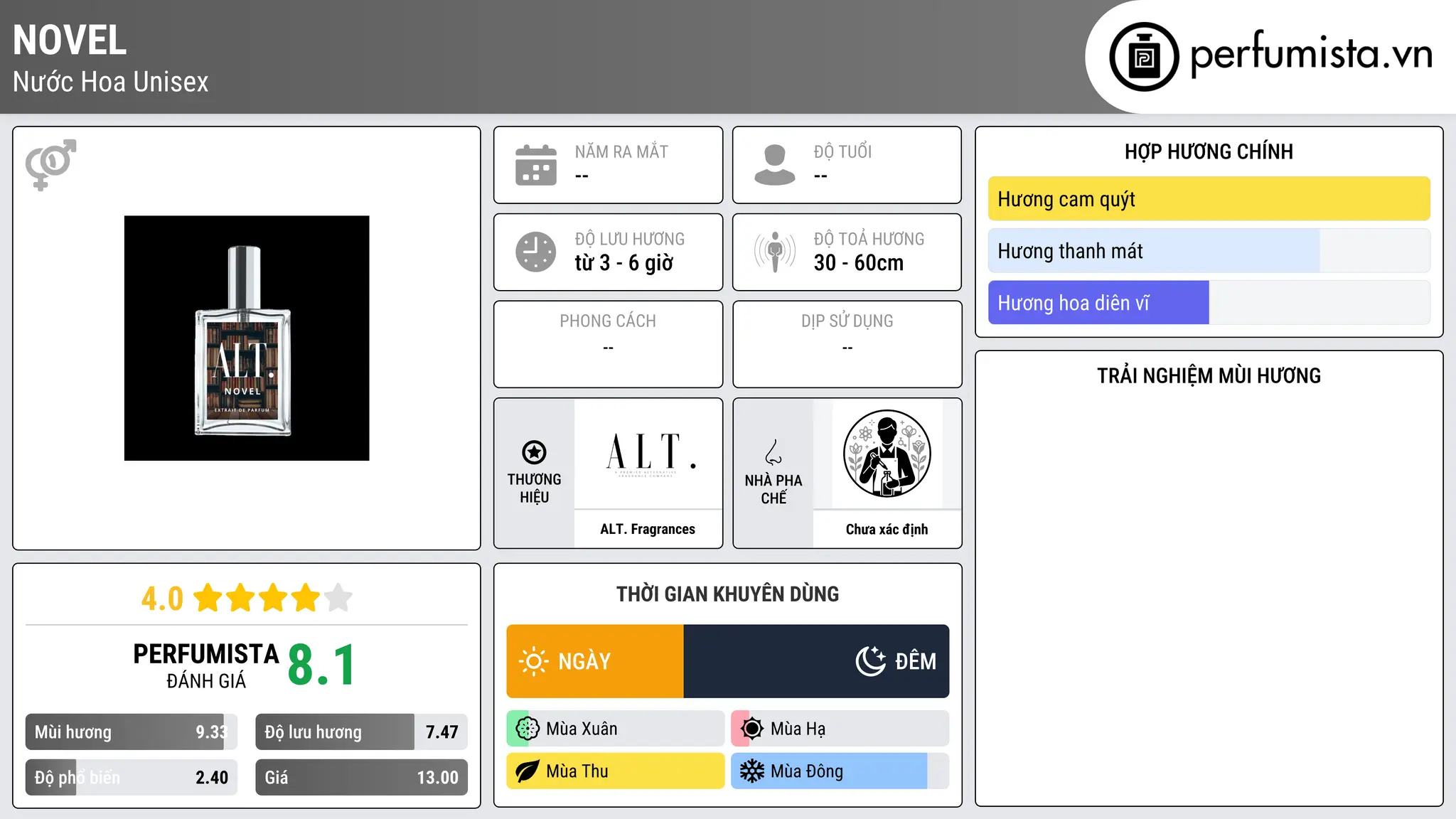Click the person icon beside Độ tuổi

coord(775,165)
